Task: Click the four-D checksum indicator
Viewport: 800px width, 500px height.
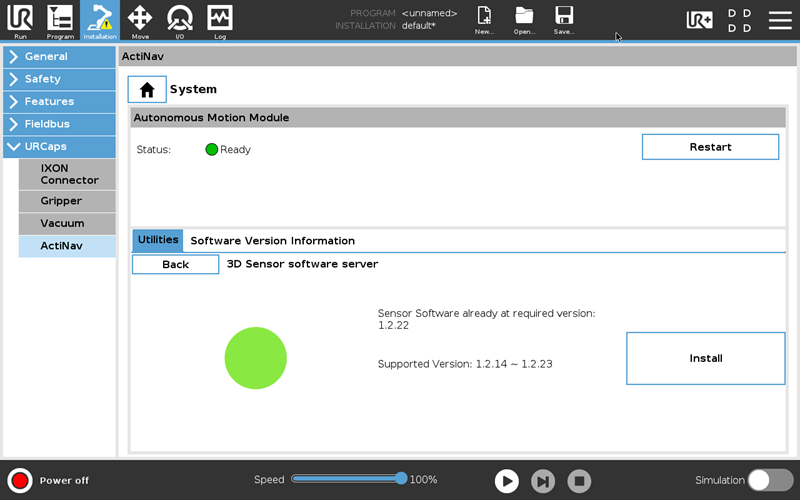Action: 739,20
